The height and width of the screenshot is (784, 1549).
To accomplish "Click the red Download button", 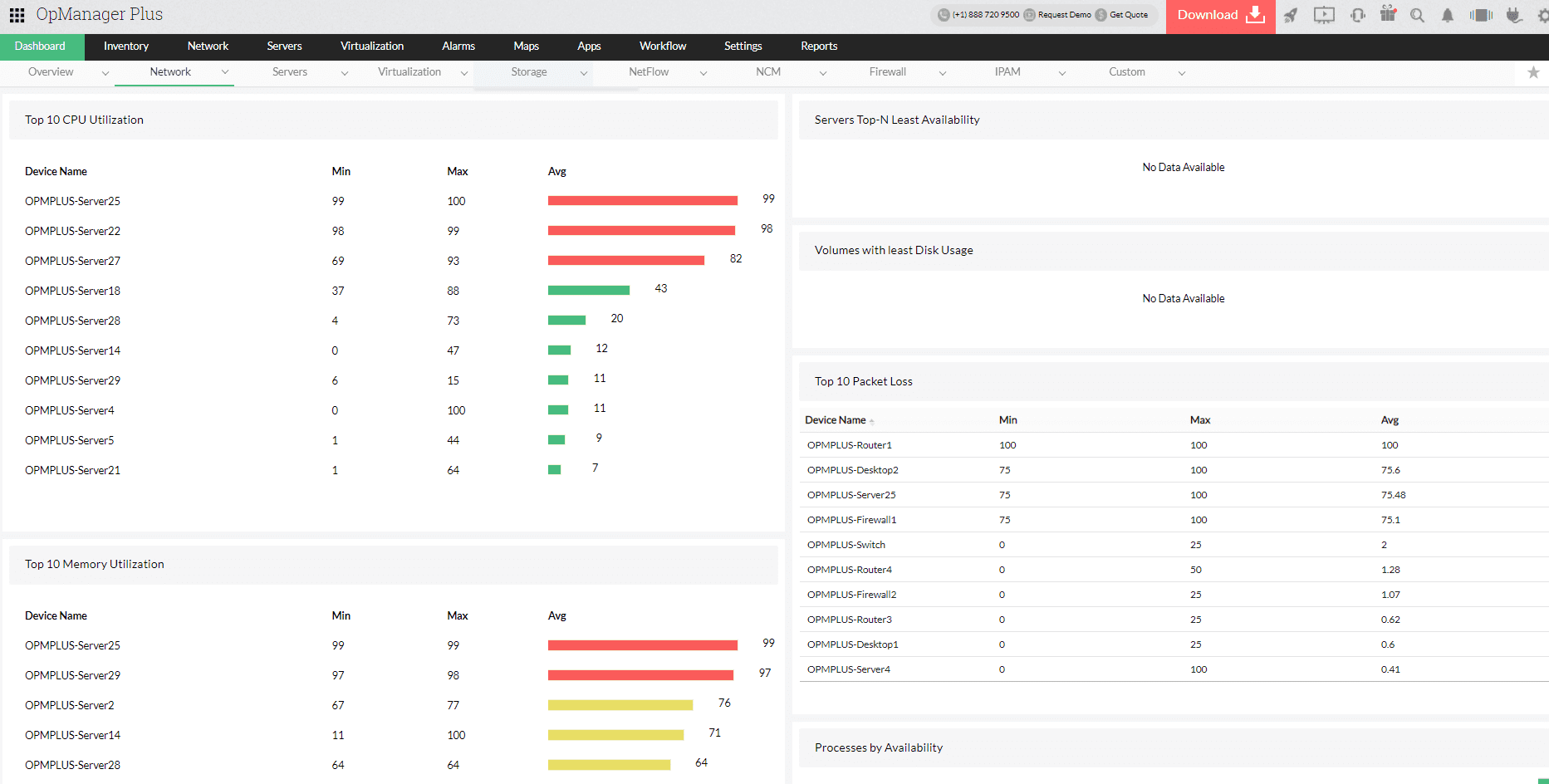I will (1219, 16).
